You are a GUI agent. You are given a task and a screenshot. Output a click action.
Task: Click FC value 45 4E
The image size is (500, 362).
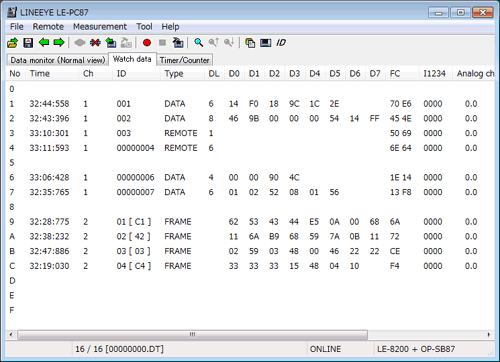[401, 118]
